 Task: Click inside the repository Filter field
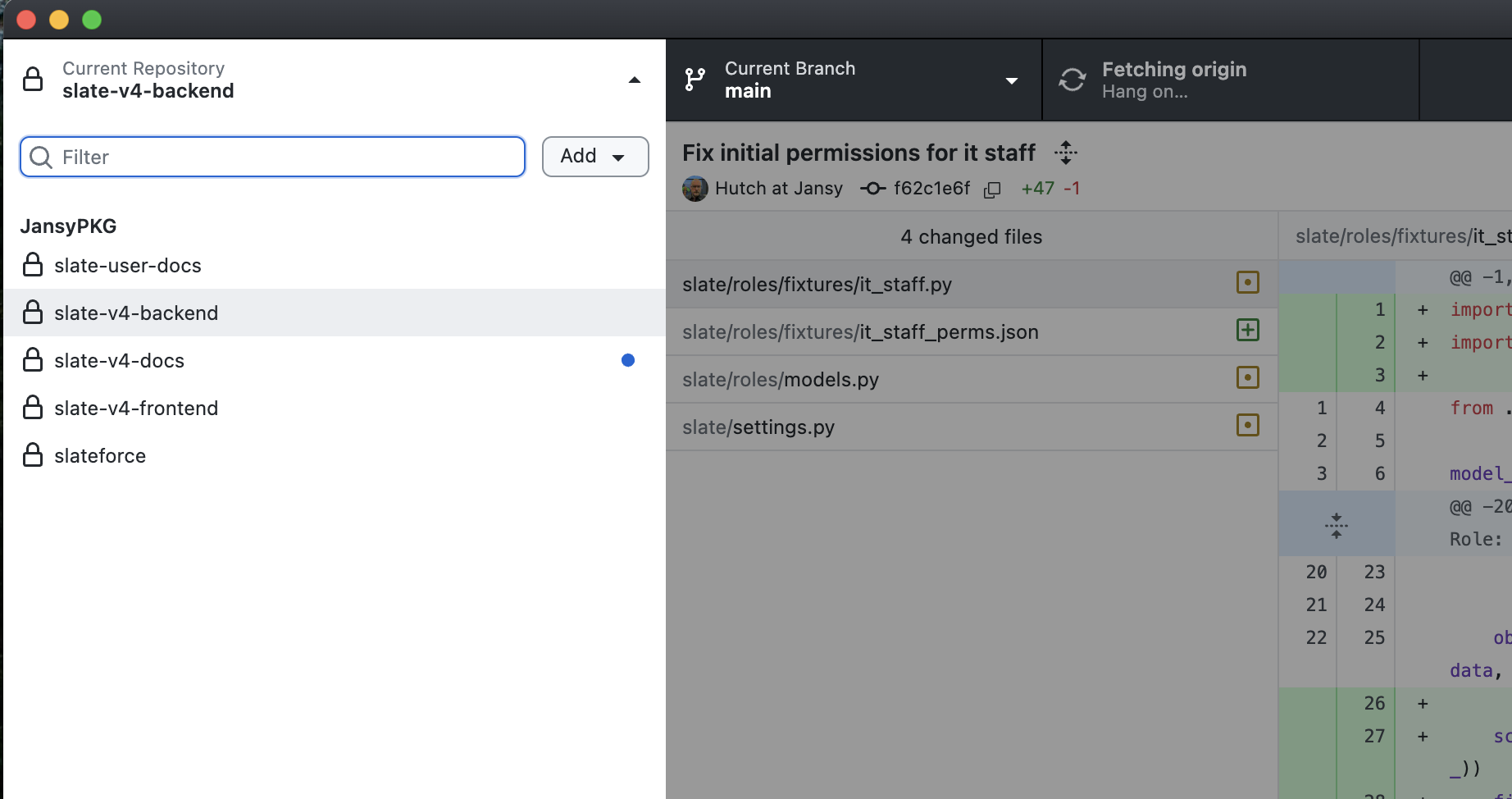pyautogui.click(x=272, y=157)
